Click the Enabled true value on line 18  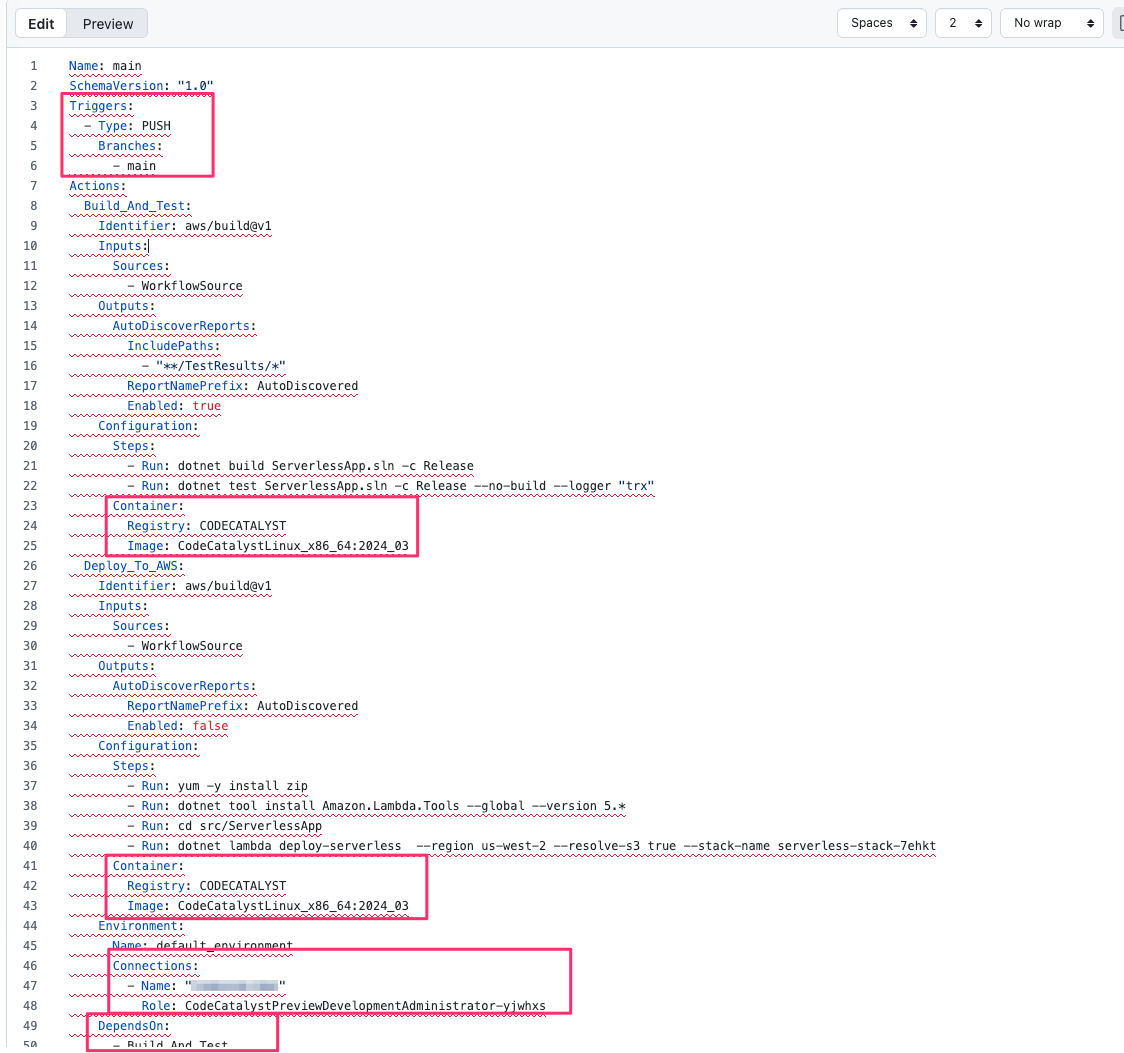tap(206, 406)
